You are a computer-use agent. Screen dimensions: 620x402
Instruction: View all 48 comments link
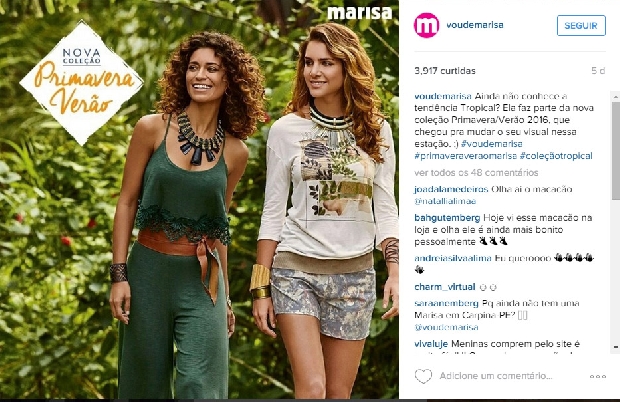tap(476, 173)
